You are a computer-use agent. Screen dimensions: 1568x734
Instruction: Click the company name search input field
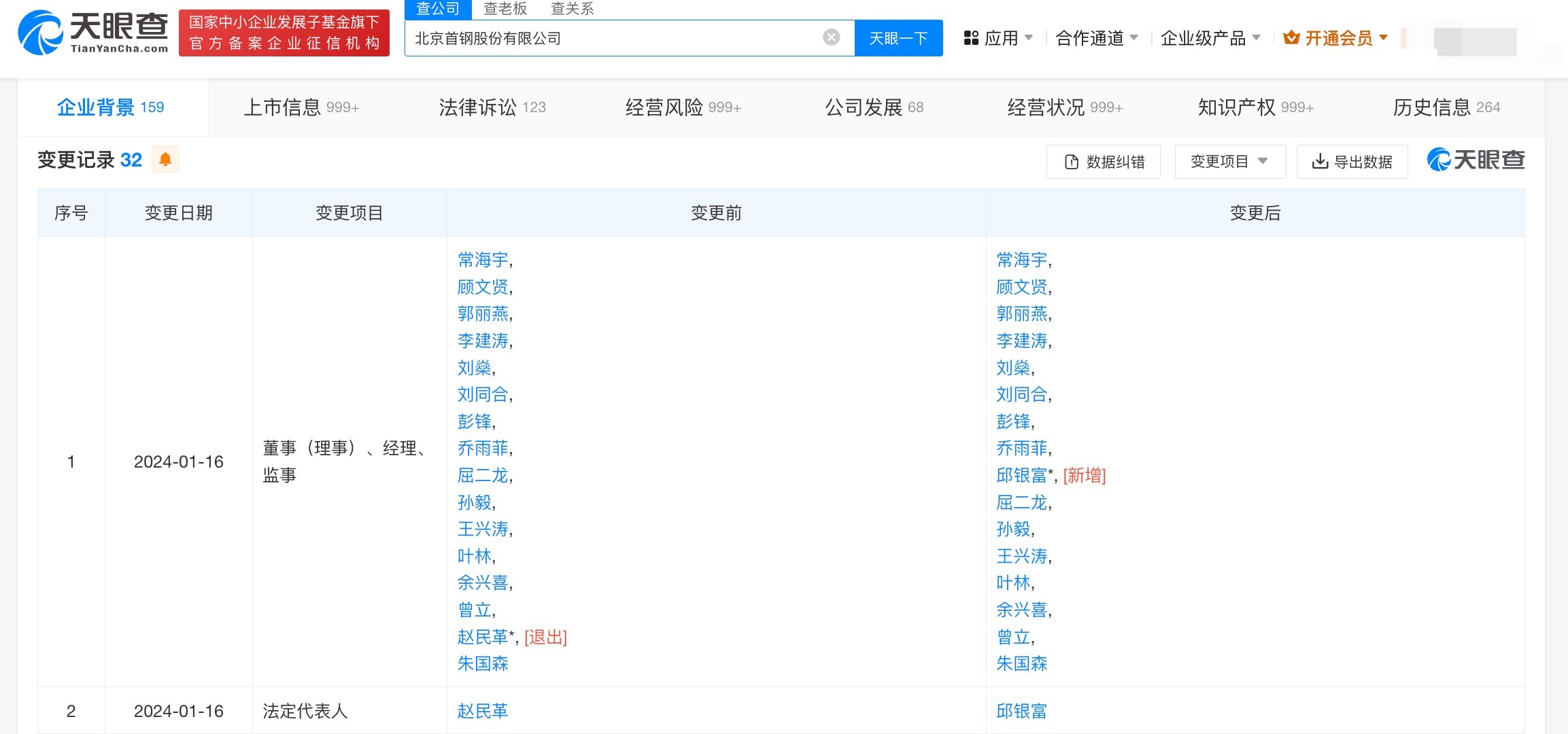[612, 38]
